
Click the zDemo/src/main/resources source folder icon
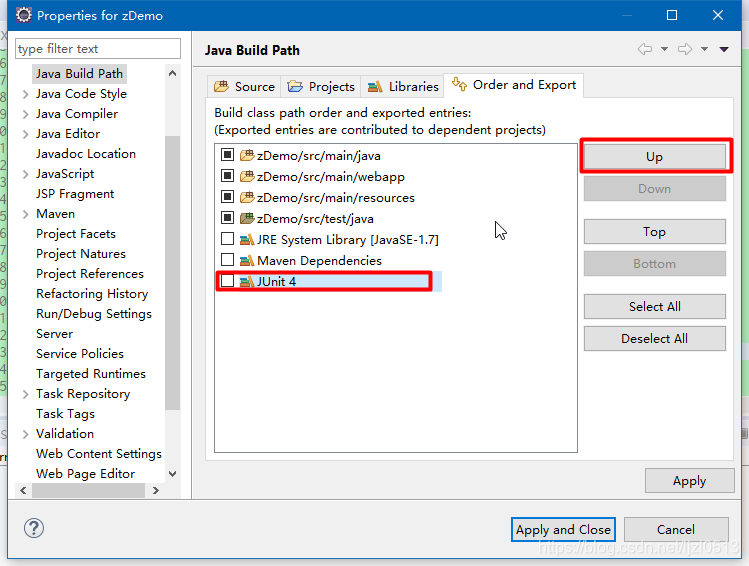click(247, 197)
